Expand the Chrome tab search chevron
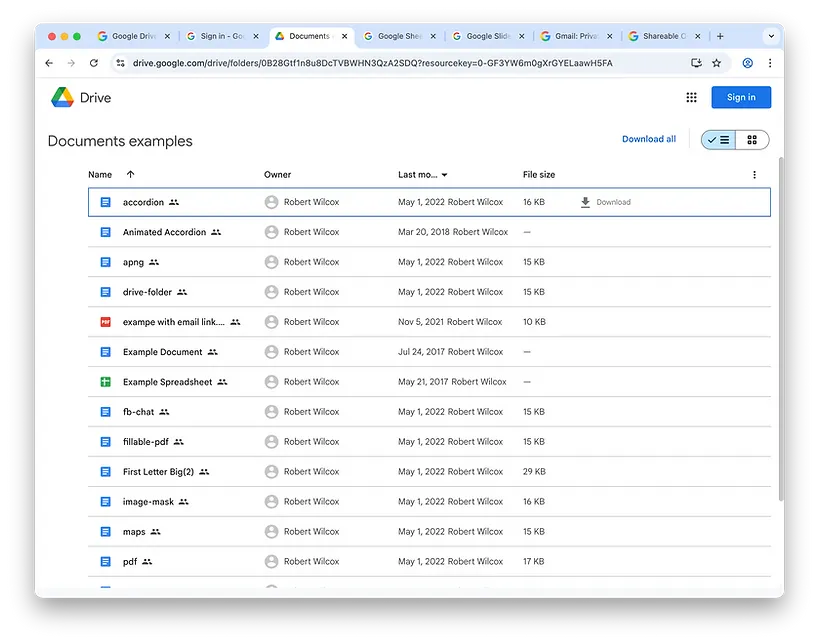This screenshot has height=644, width=818. point(771,36)
